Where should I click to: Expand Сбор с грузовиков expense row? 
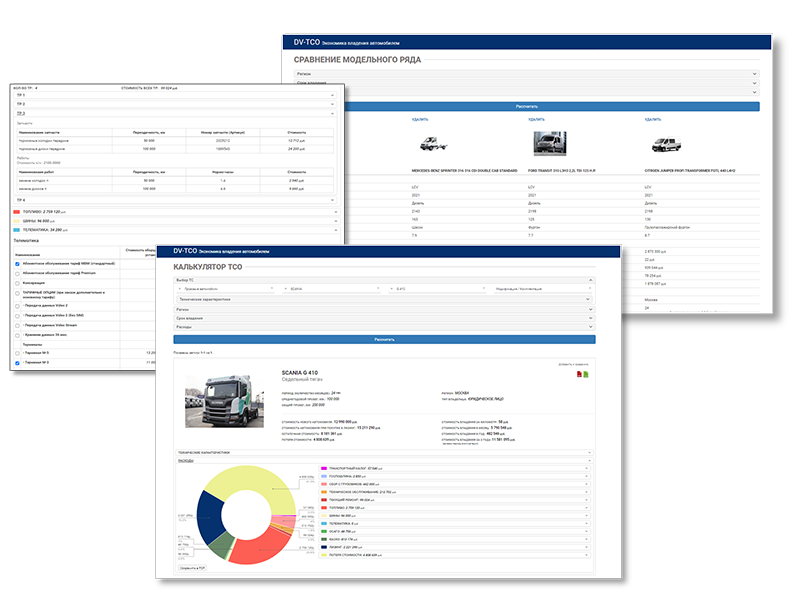[x=455, y=484]
